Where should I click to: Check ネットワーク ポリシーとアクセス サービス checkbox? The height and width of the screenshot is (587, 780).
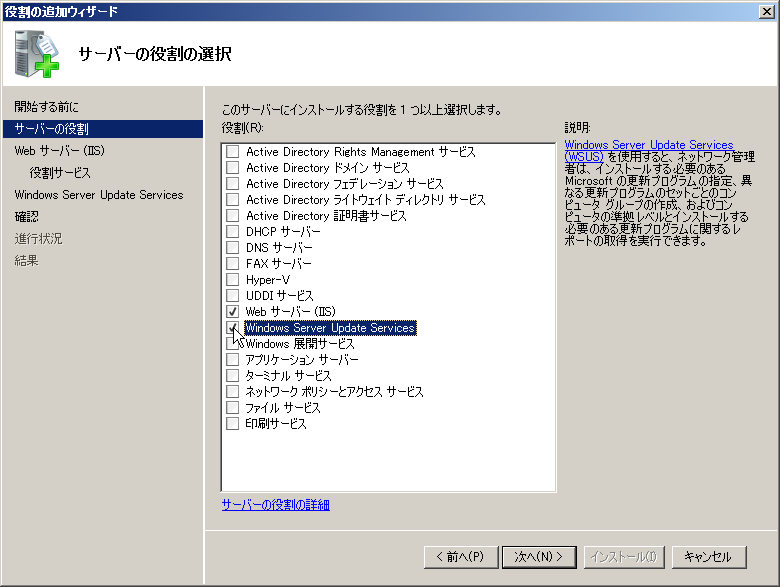tap(232, 391)
